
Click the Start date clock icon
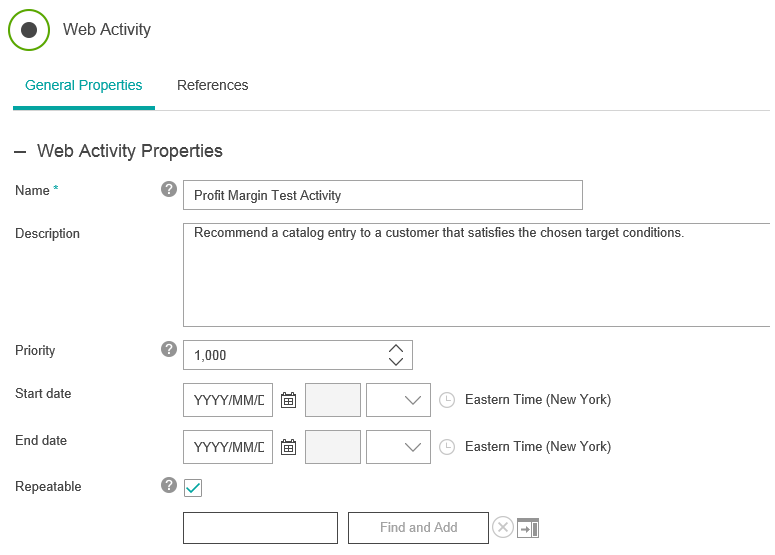pos(447,400)
